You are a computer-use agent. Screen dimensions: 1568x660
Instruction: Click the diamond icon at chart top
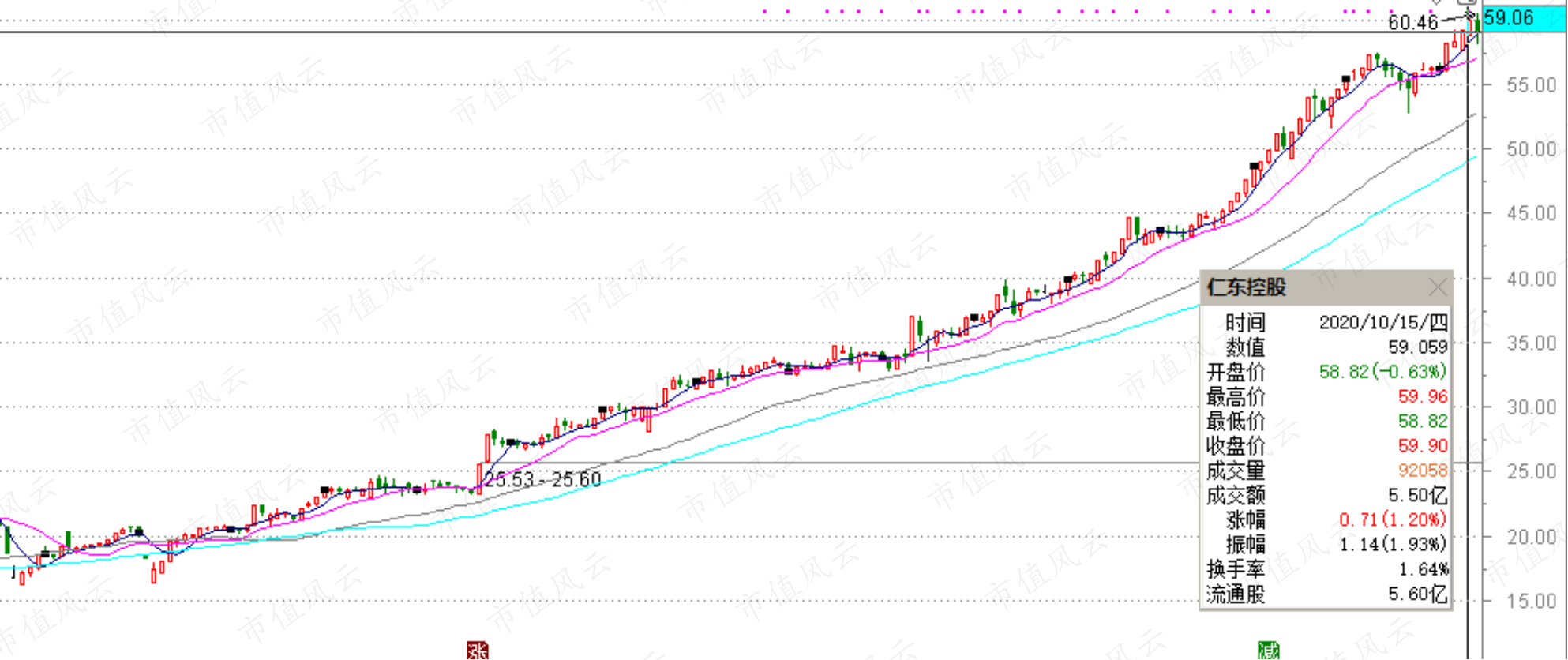[1437, 2]
